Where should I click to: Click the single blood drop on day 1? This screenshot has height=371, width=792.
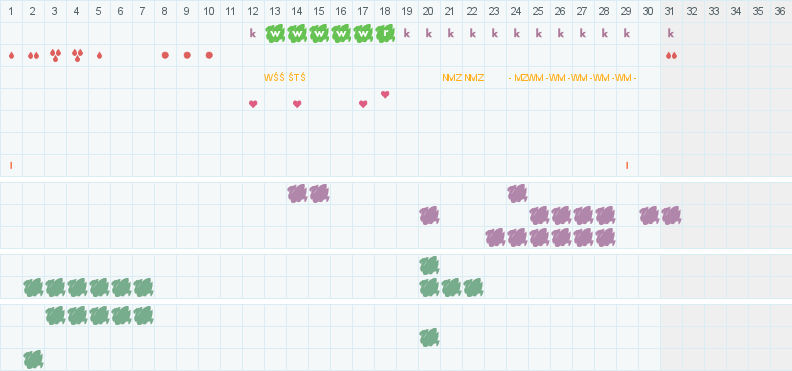click(x=11, y=56)
